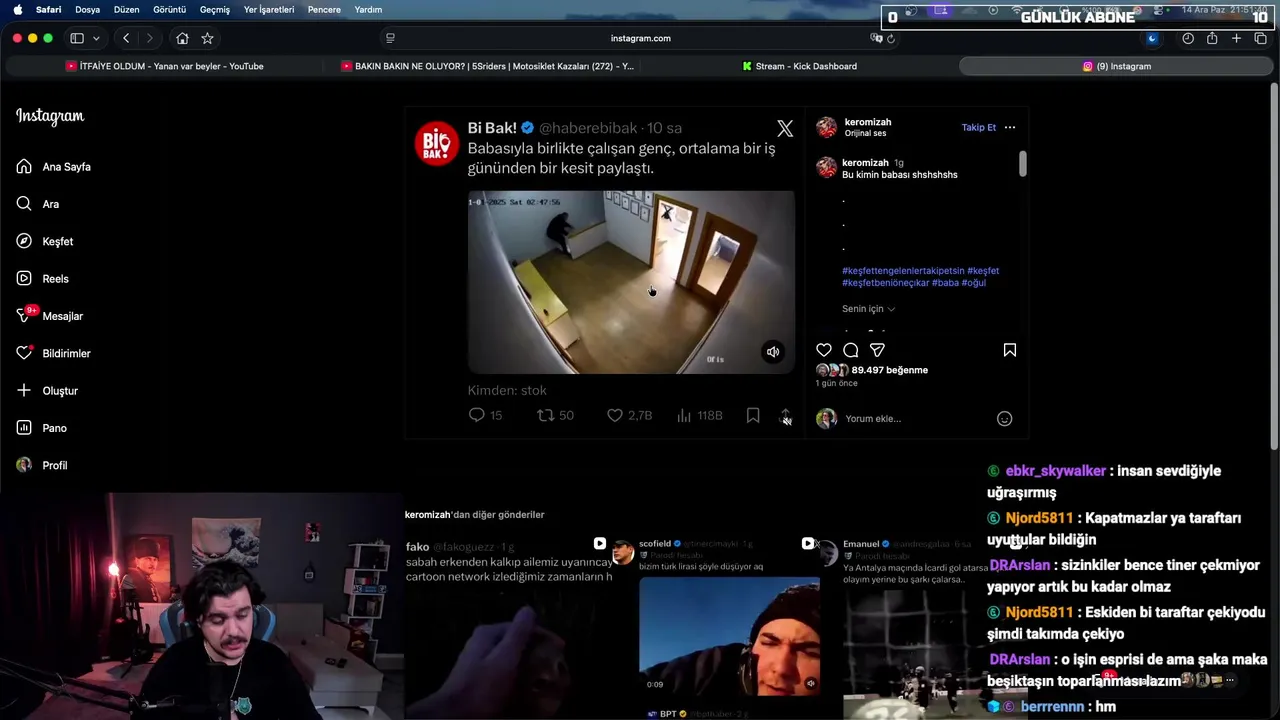Click Safari forward navigation arrow
1280x720 pixels.
150,38
